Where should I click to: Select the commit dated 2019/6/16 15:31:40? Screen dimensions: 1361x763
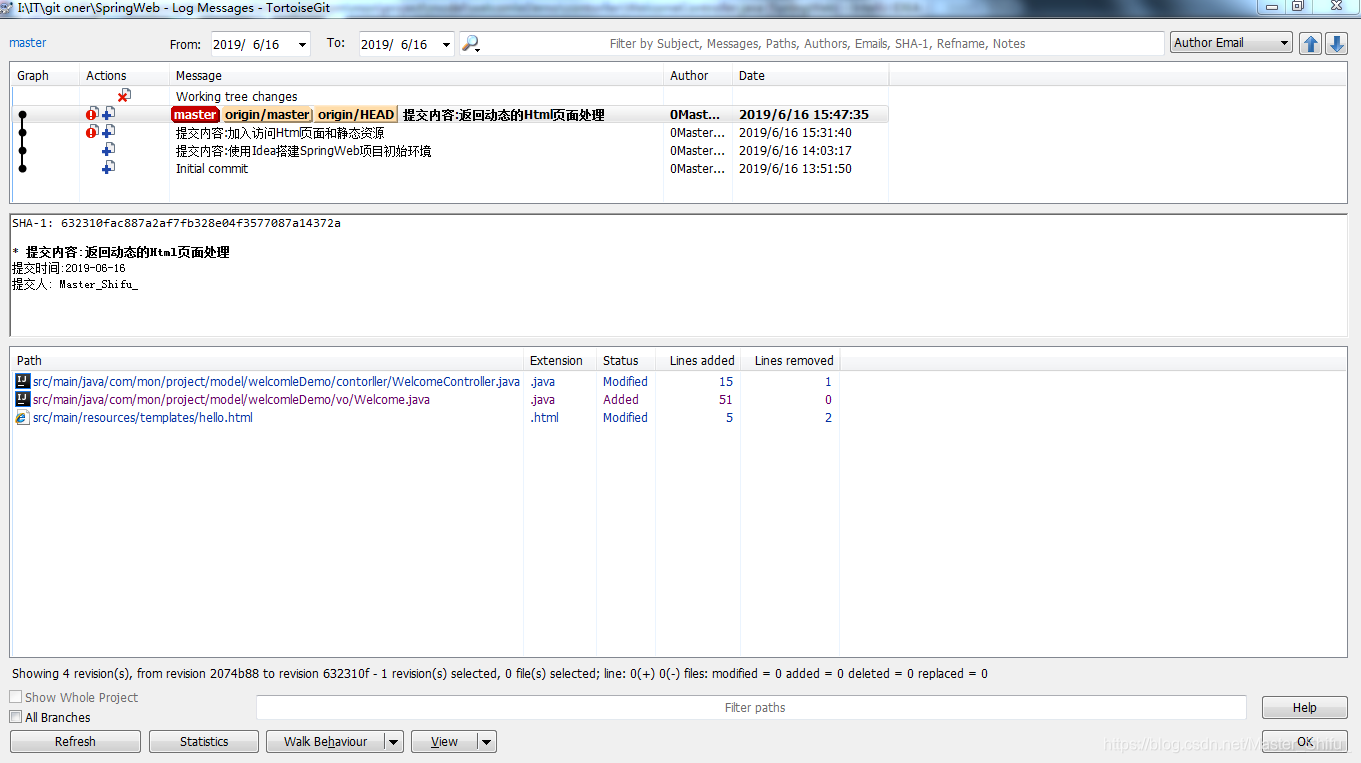(x=450, y=132)
